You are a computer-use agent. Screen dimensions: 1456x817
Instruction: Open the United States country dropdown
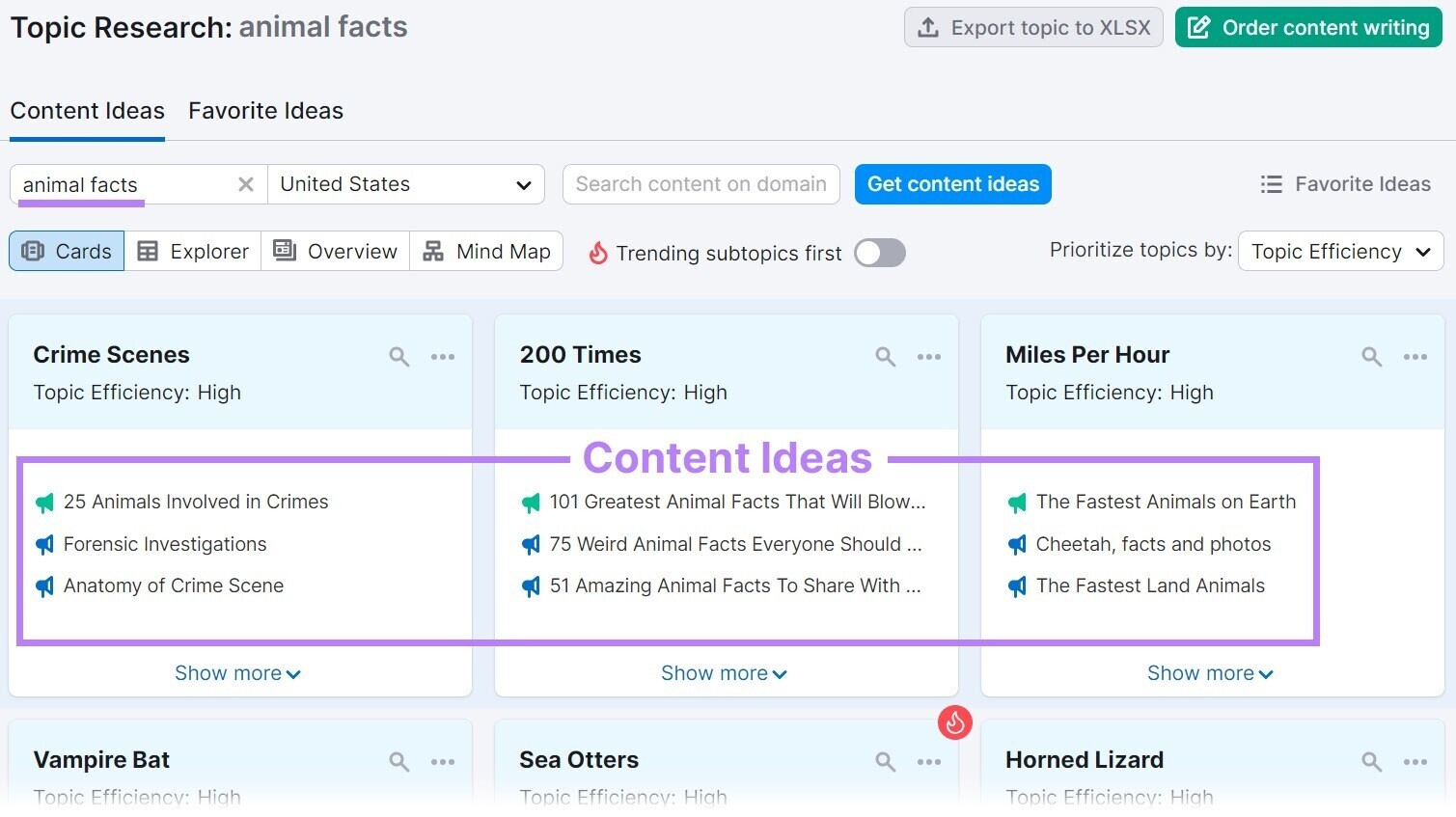405,184
